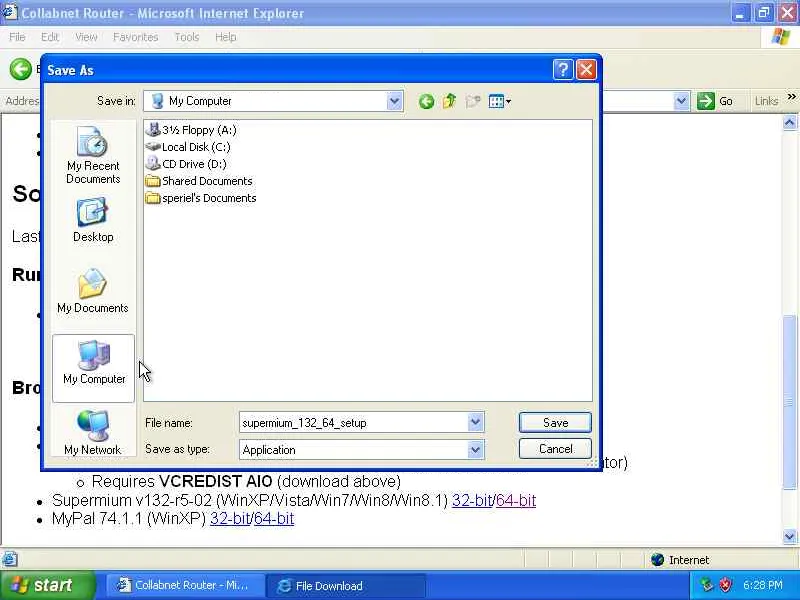
Task: Click the File name text field
Action: 353,422
